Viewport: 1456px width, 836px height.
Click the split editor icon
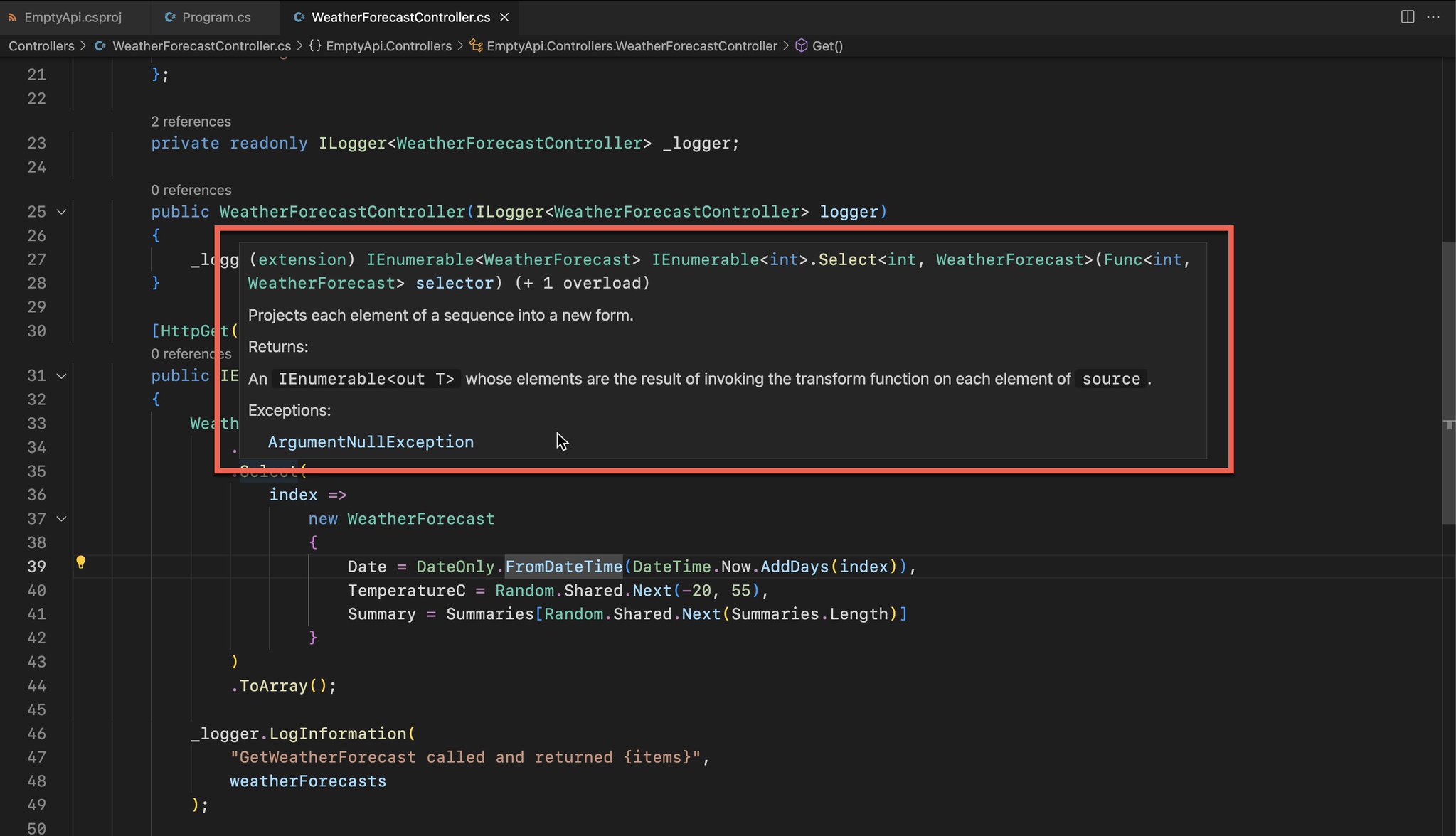1407,17
